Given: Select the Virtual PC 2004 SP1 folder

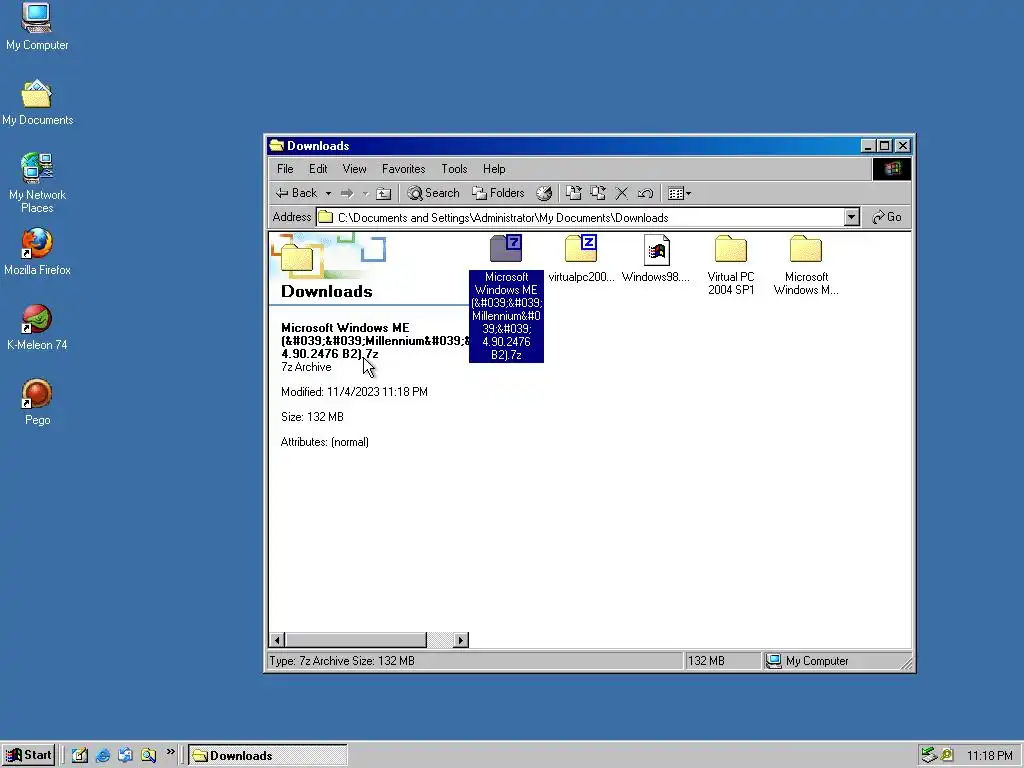Looking at the screenshot, I should coord(731,265).
